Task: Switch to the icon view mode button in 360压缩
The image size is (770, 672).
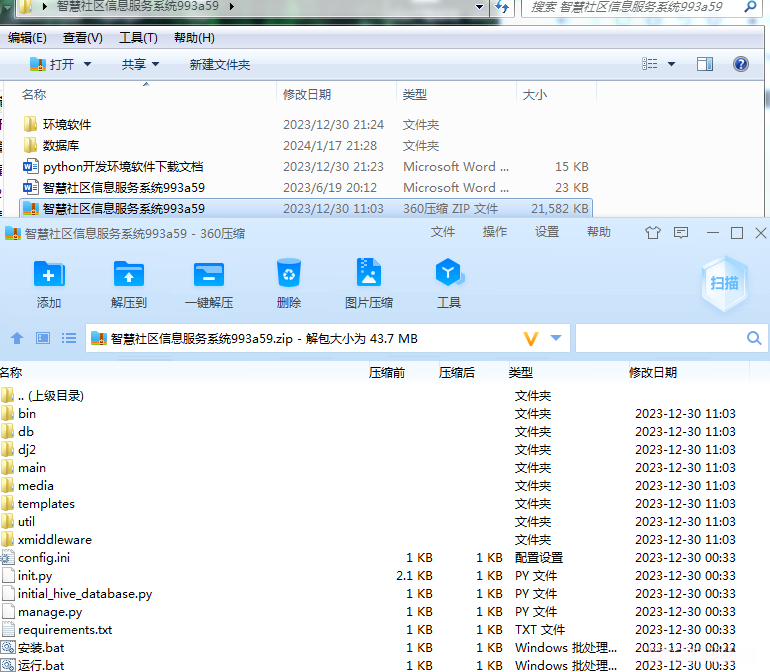Action: 43,338
